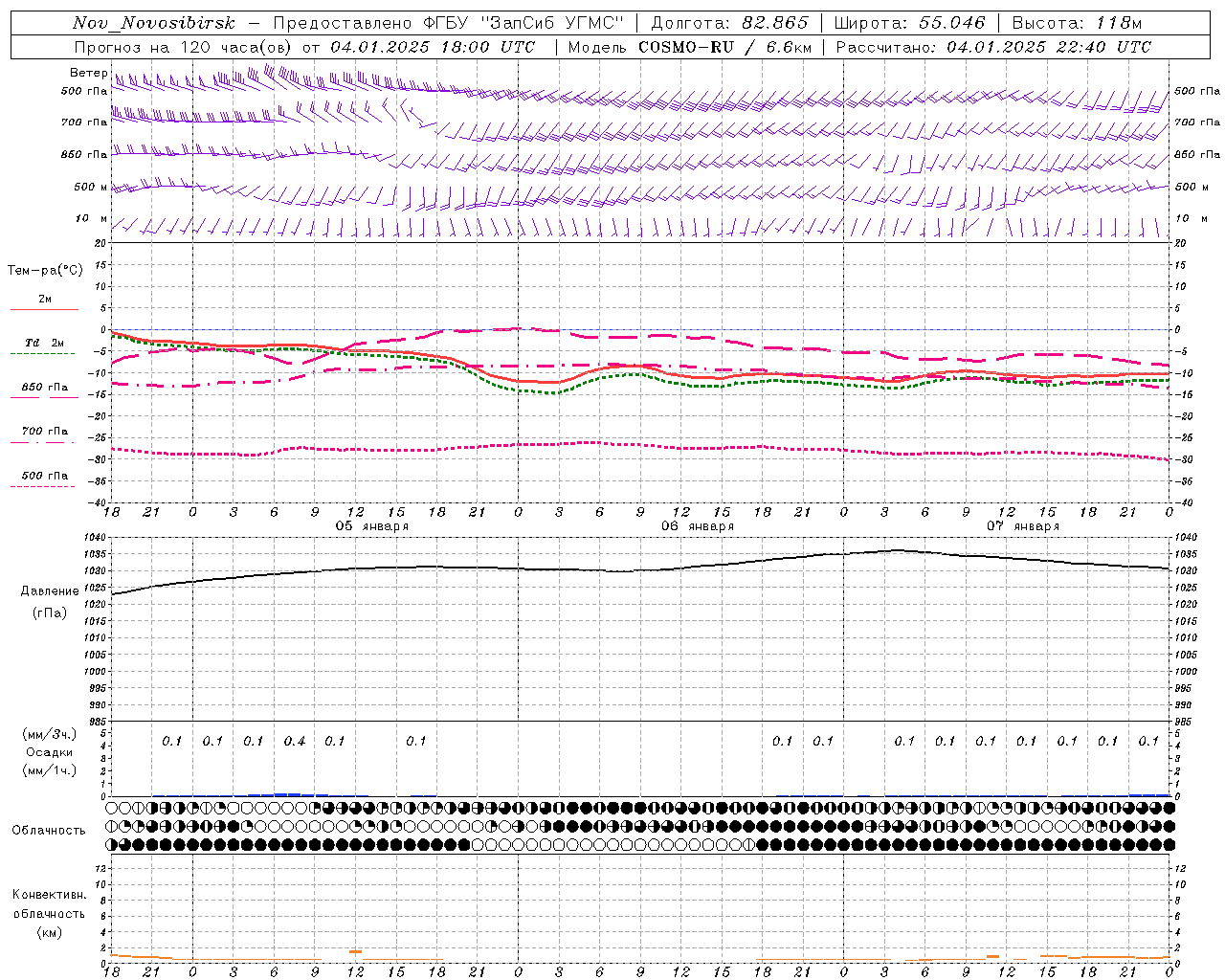
Task: Click 'Прогноз на 120 часа(ов)' forecast start text
Action: click(x=184, y=47)
